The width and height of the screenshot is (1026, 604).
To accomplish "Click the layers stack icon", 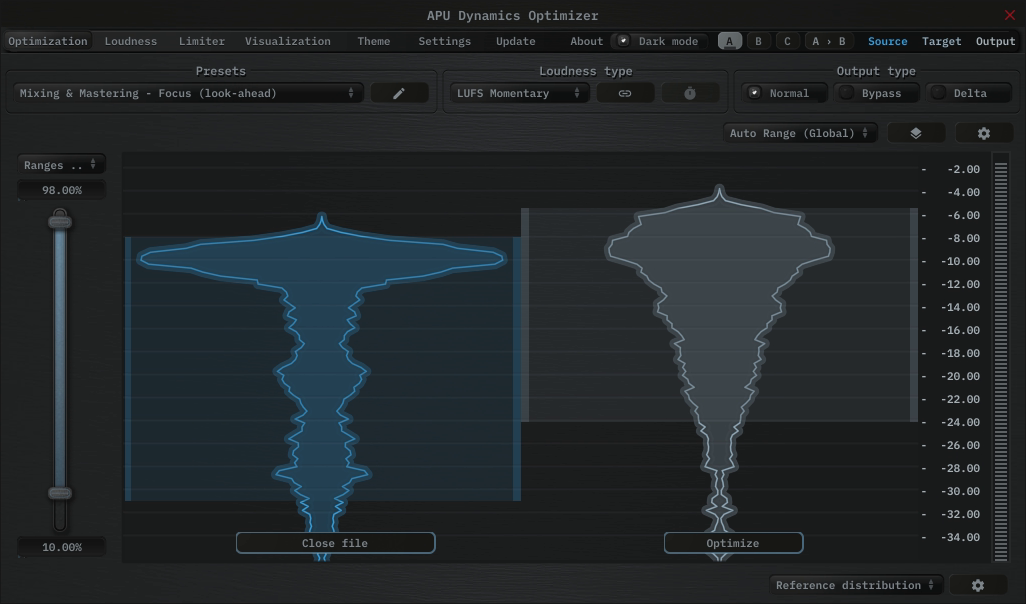I will click(915, 133).
